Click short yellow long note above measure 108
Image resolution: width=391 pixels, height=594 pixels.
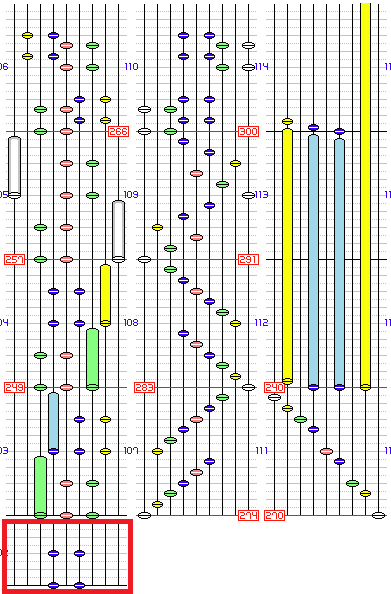click(105, 295)
